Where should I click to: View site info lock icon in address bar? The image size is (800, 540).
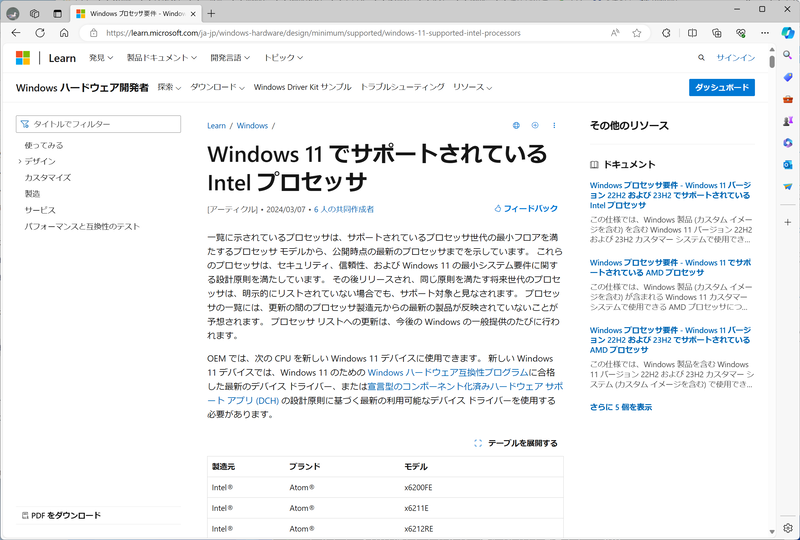93,33
